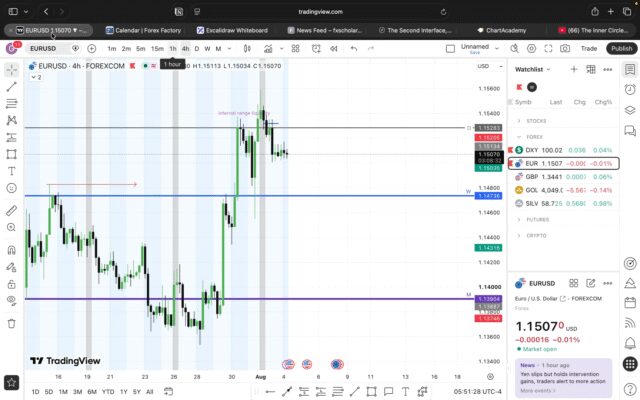Open the emoji icons tool
The height and width of the screenshot is (400, 640).
coord(11,188)
